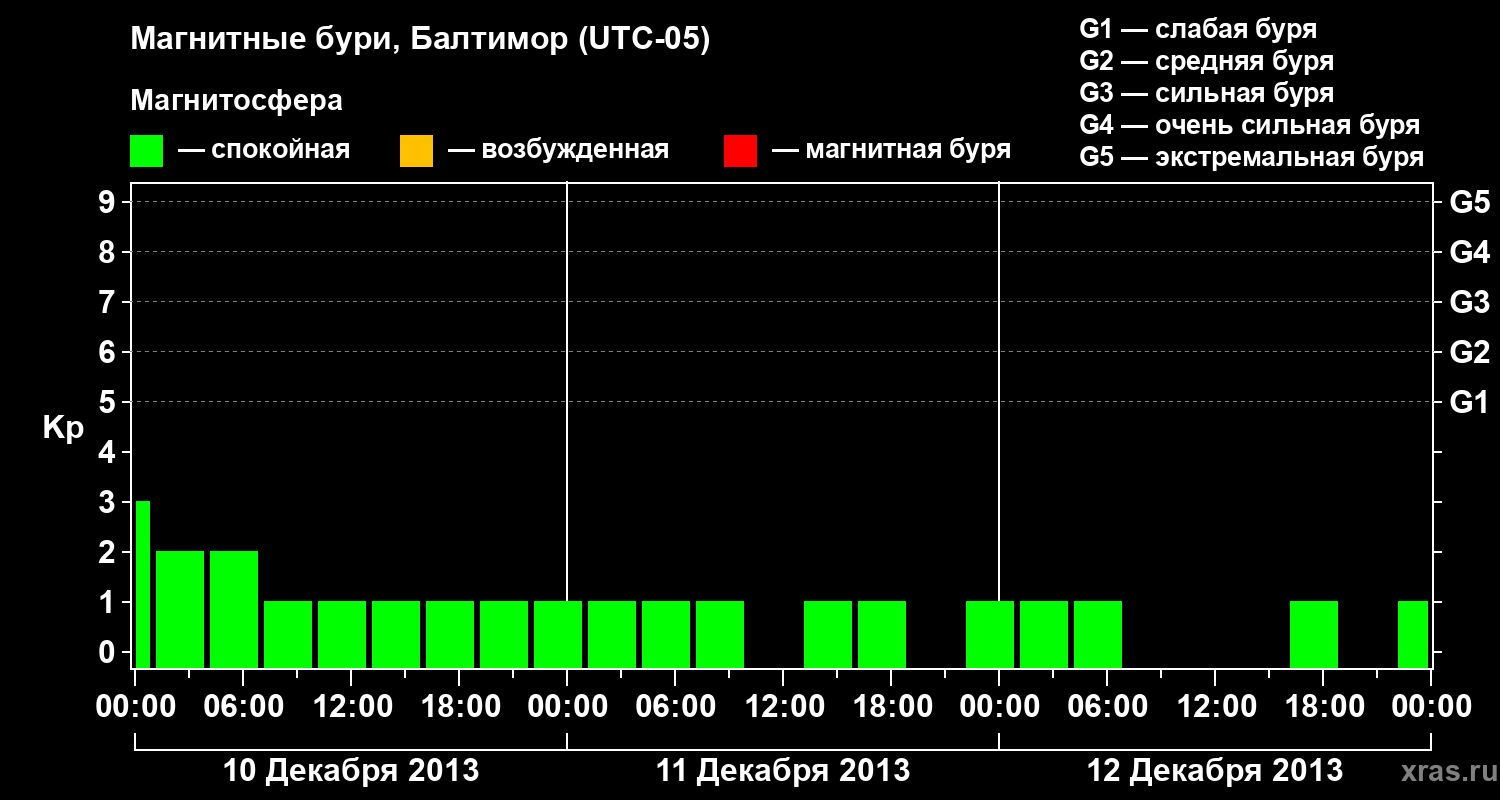This screenshot has height=800, width=1500.
Task: Click 'G2 — средняя буря' legend line
Action: (x=1206, y=61)
